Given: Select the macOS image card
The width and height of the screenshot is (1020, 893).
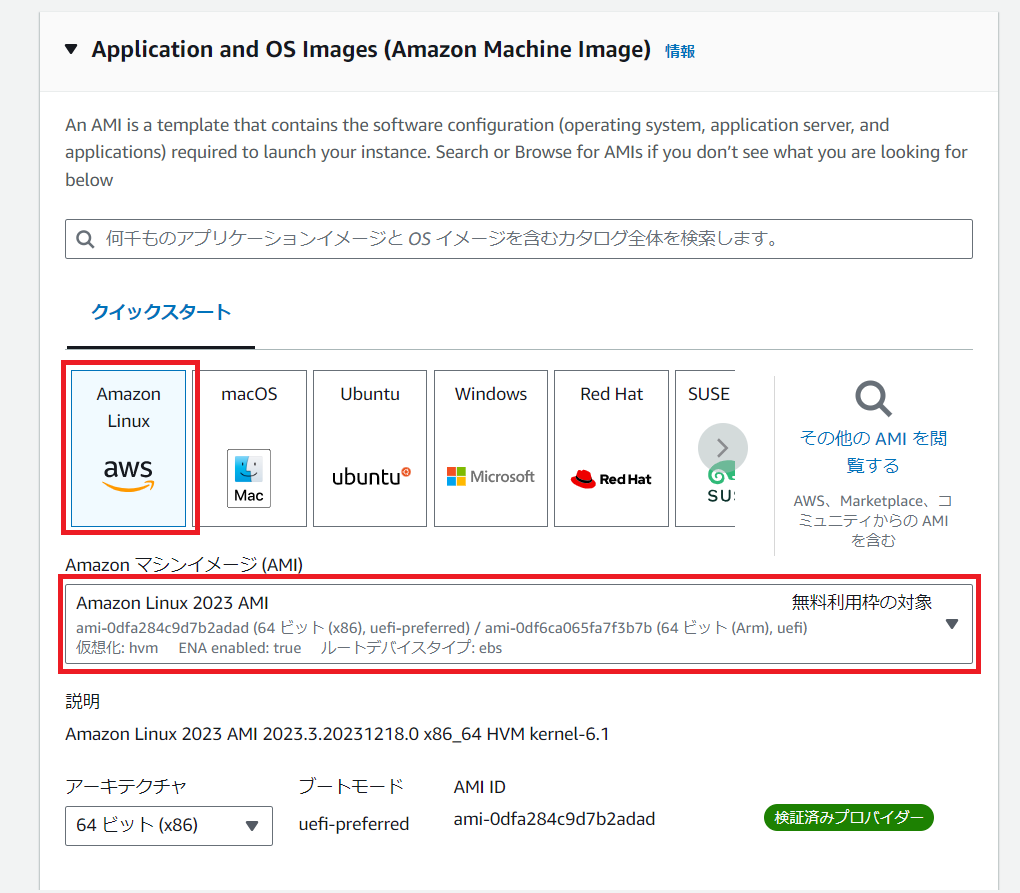Looking at the screenshot, I should click(x=248, y=447).
